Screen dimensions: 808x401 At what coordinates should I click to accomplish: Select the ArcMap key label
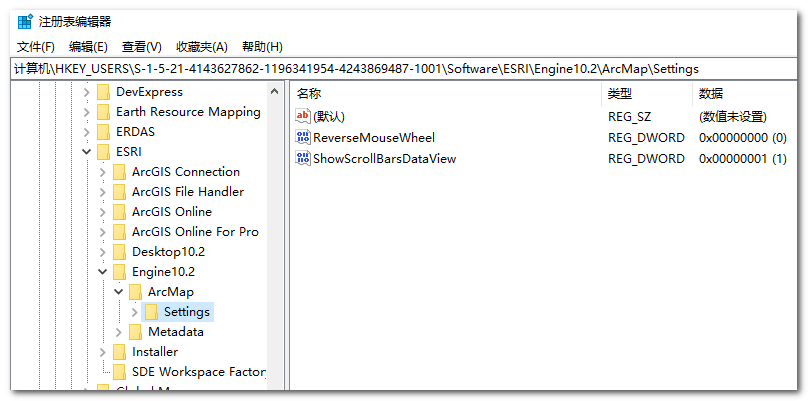[x=171, y=292]
